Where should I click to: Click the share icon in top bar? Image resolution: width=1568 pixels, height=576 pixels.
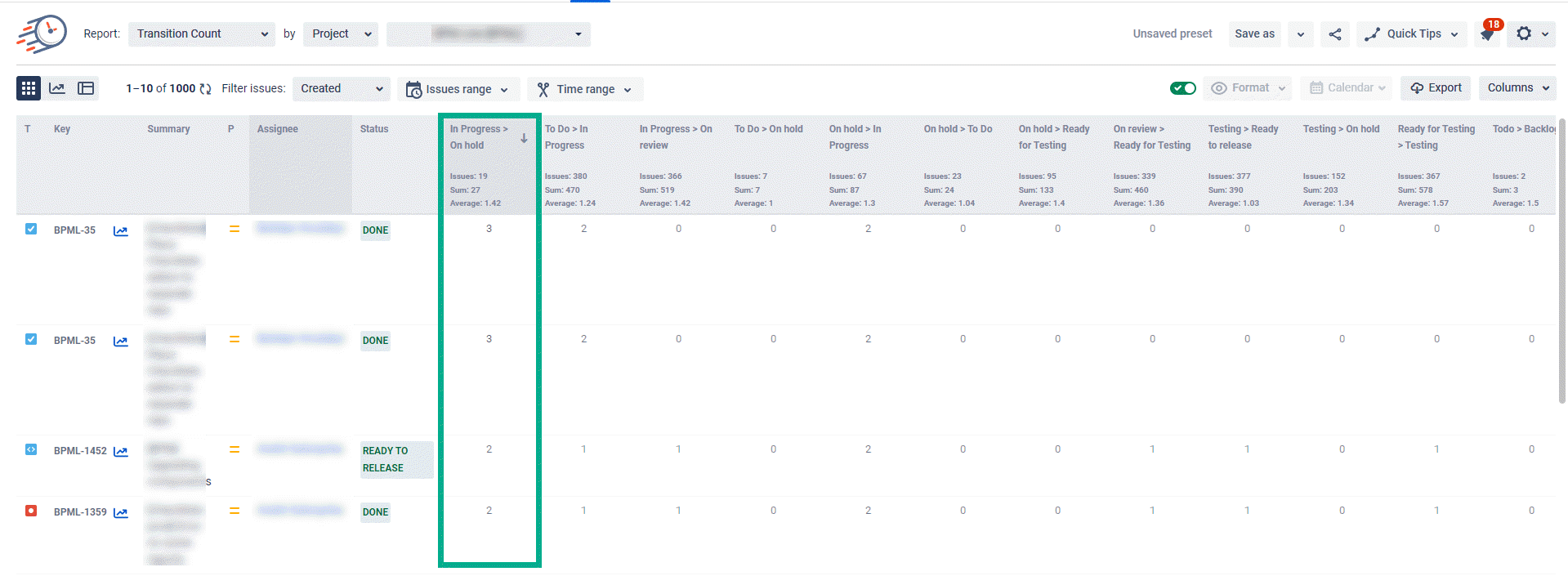1335,34
